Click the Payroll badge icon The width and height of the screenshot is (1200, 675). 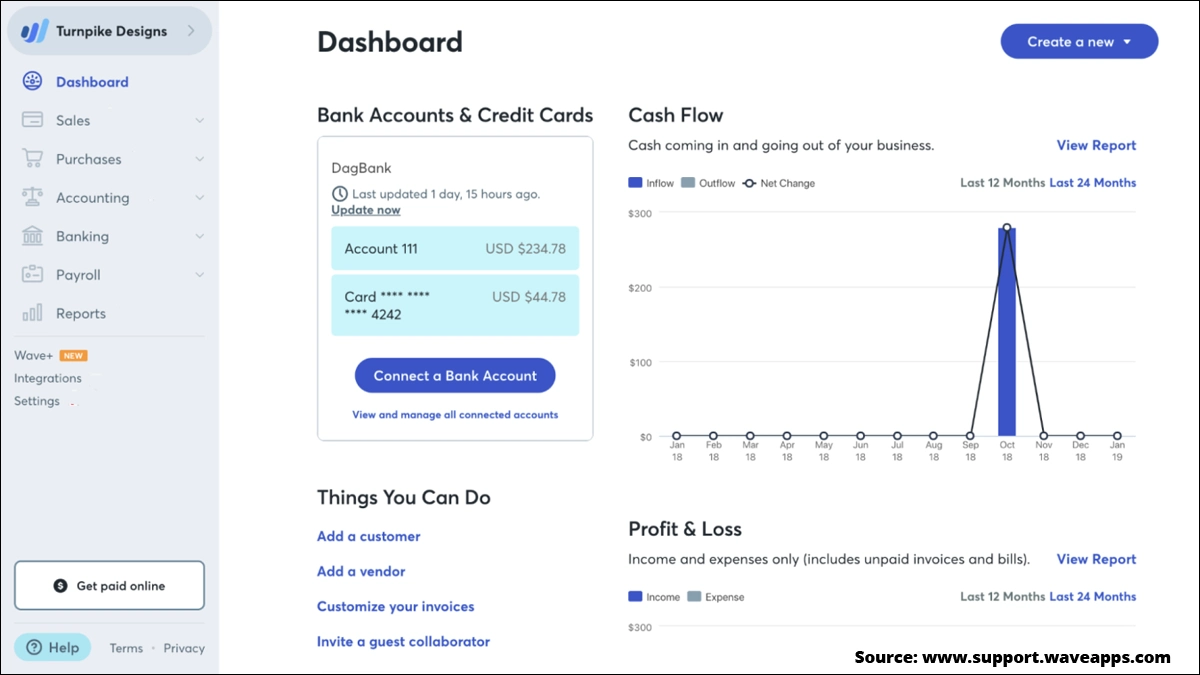click(x=32, y=274)
